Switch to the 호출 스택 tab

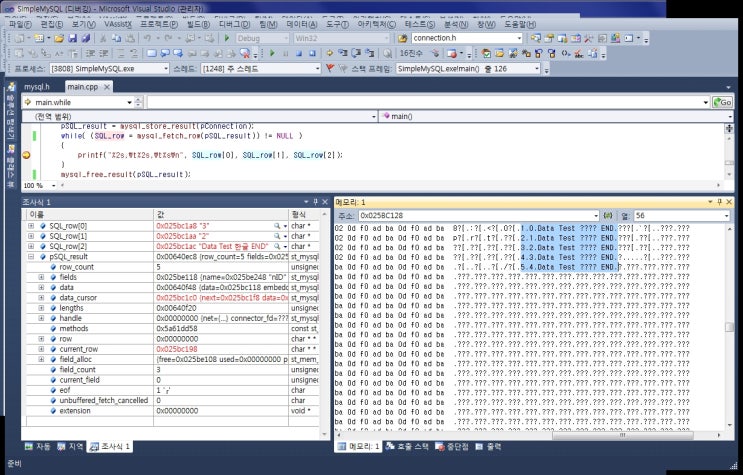407,447
